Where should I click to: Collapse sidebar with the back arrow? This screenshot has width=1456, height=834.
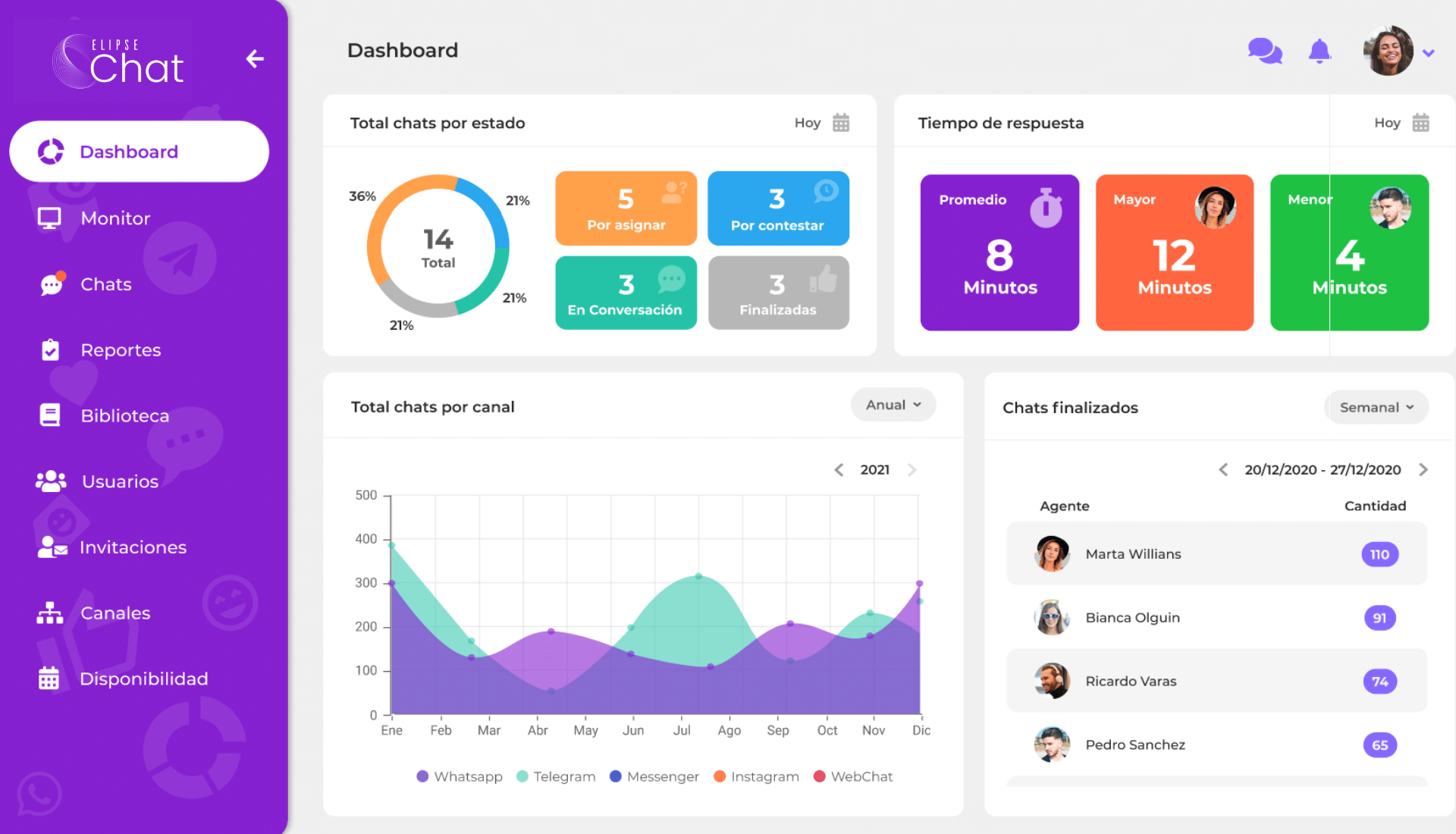255,58
